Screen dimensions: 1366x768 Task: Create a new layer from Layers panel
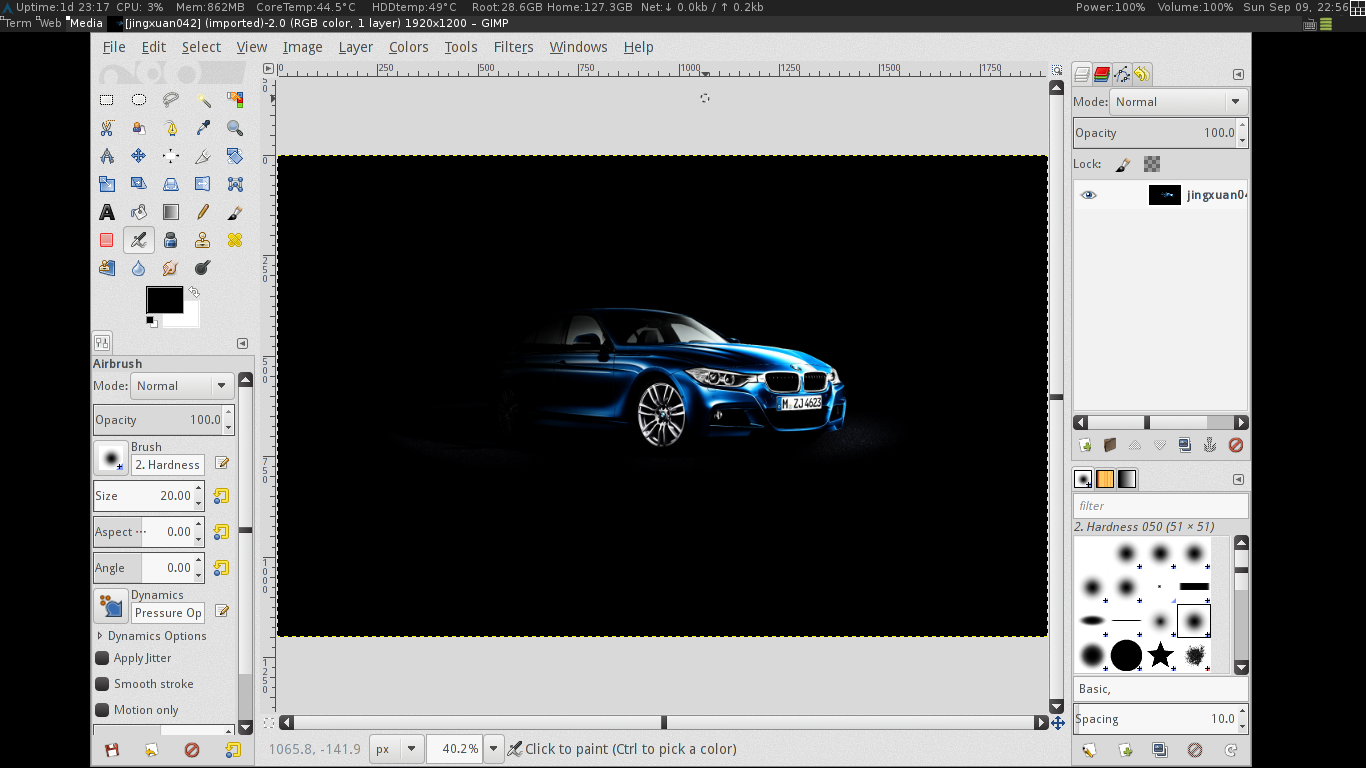1085,445
